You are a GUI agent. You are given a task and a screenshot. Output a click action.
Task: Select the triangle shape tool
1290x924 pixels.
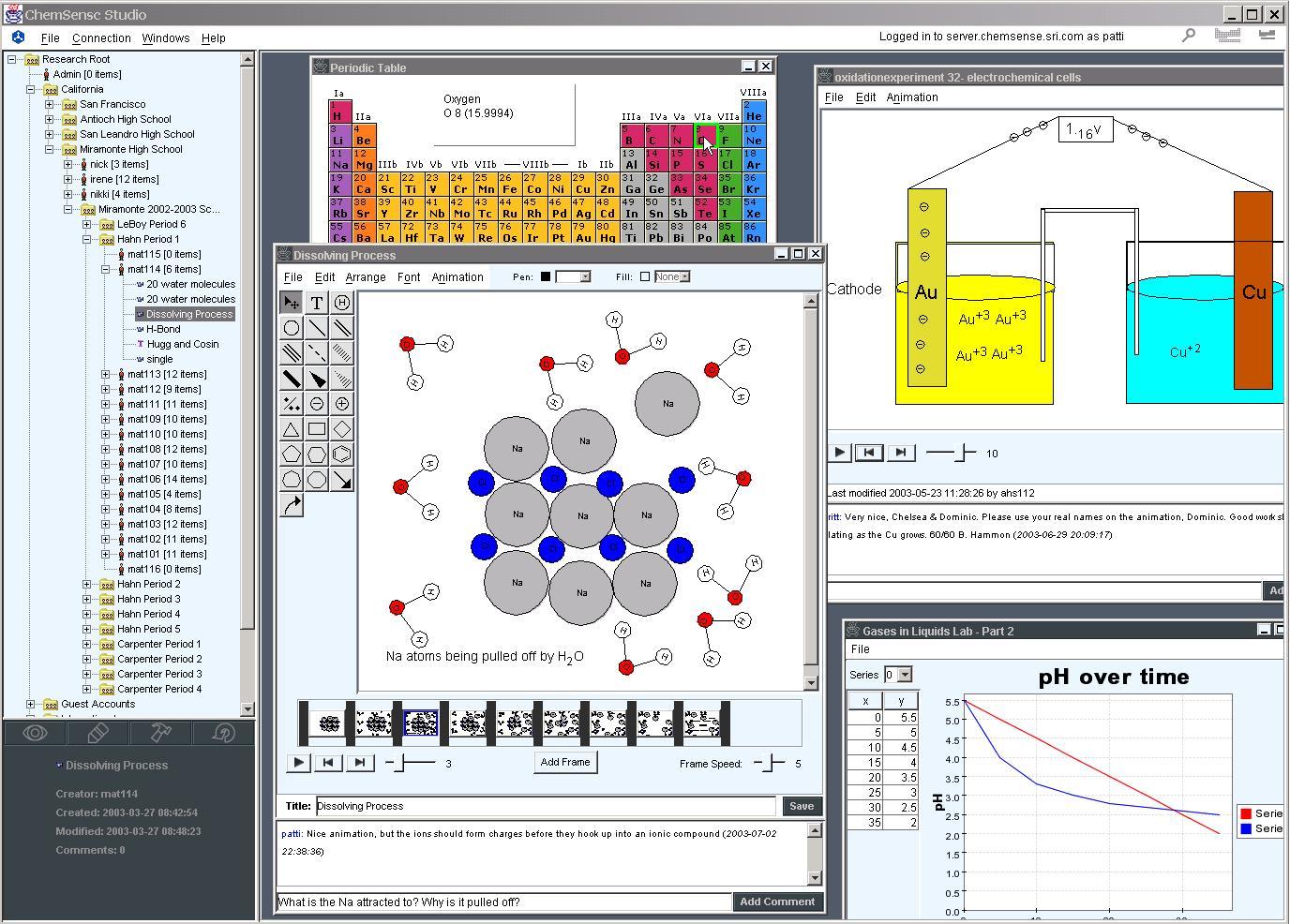(292, 428)
